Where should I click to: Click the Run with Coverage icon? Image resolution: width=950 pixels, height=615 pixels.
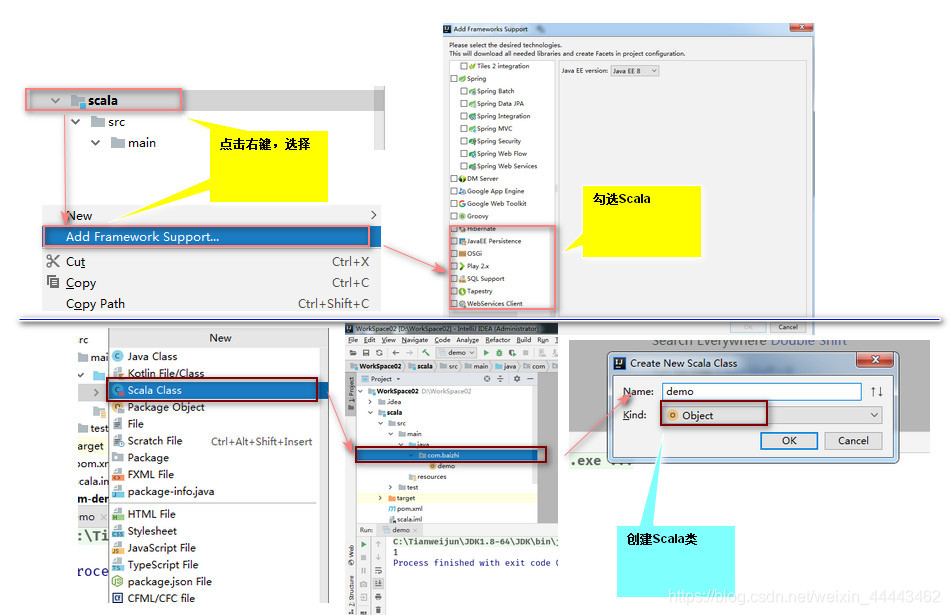pyautogui.click(x=513, y=353)
